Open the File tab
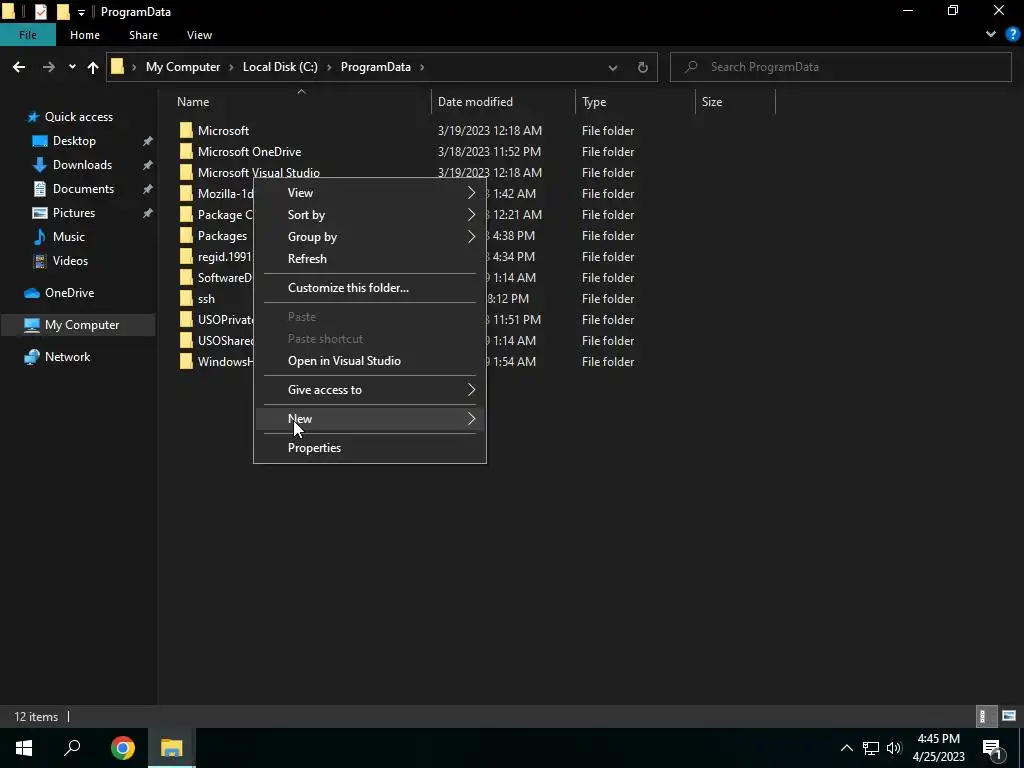 pyautogui.click(x=27, y=35)
